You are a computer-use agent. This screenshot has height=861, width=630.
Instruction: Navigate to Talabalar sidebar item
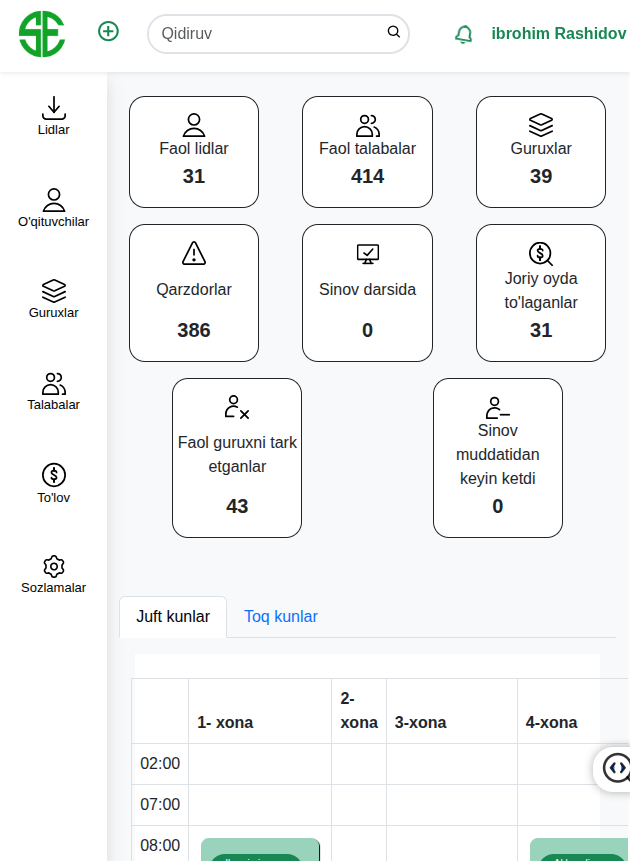pos(54,391)
